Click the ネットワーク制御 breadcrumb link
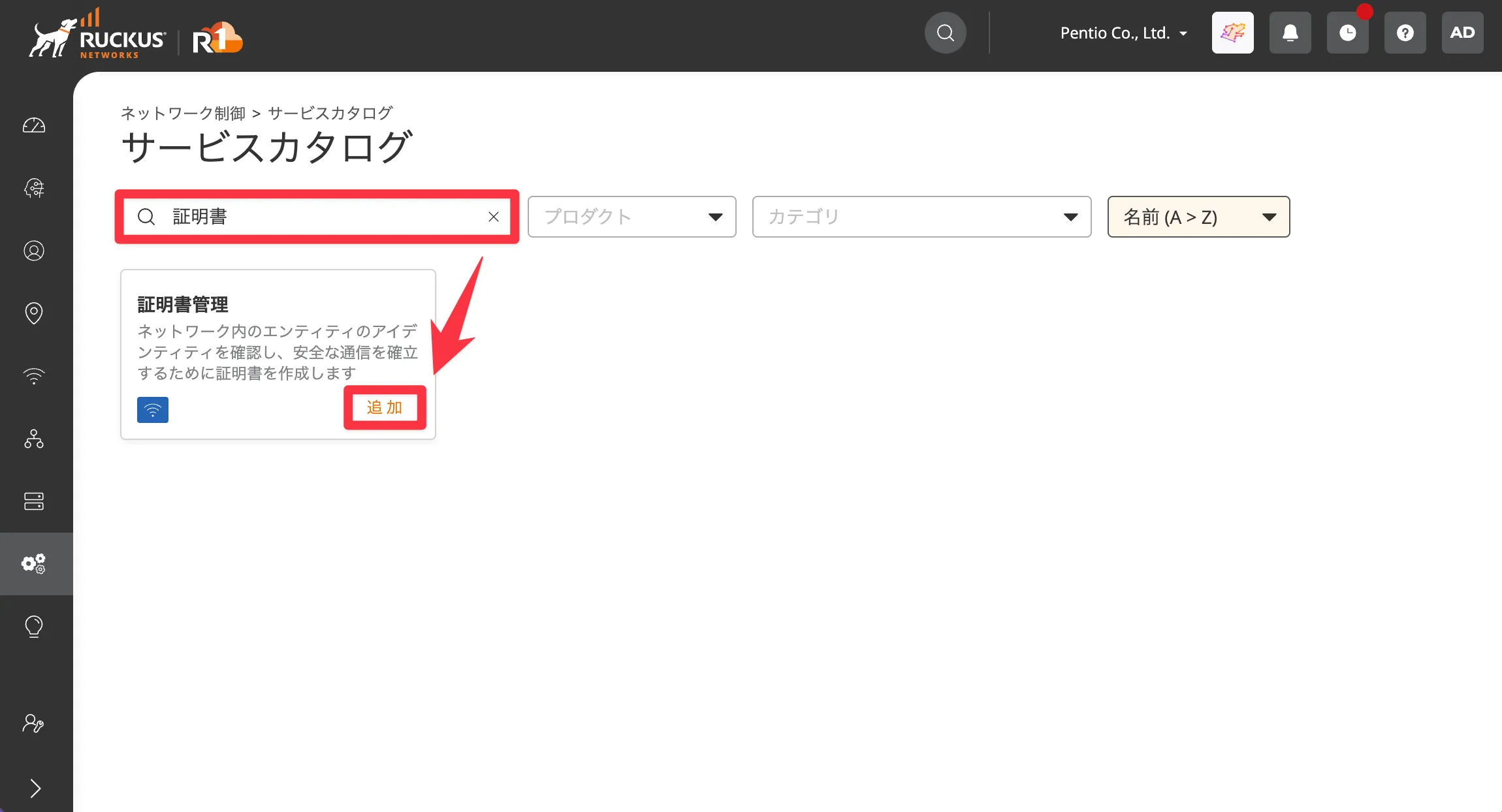Screen dimensions: 1502x812 [184, 114]
